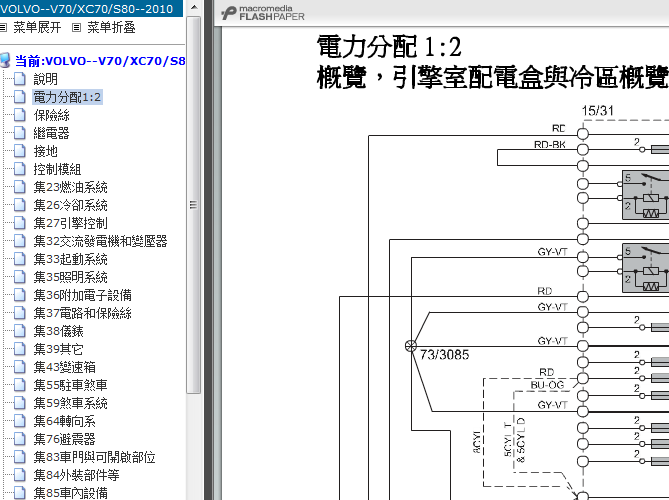Click the page icon beside 集23燃油系統
Viewport: 669px width, 500px height.
(x=20, y=187)
